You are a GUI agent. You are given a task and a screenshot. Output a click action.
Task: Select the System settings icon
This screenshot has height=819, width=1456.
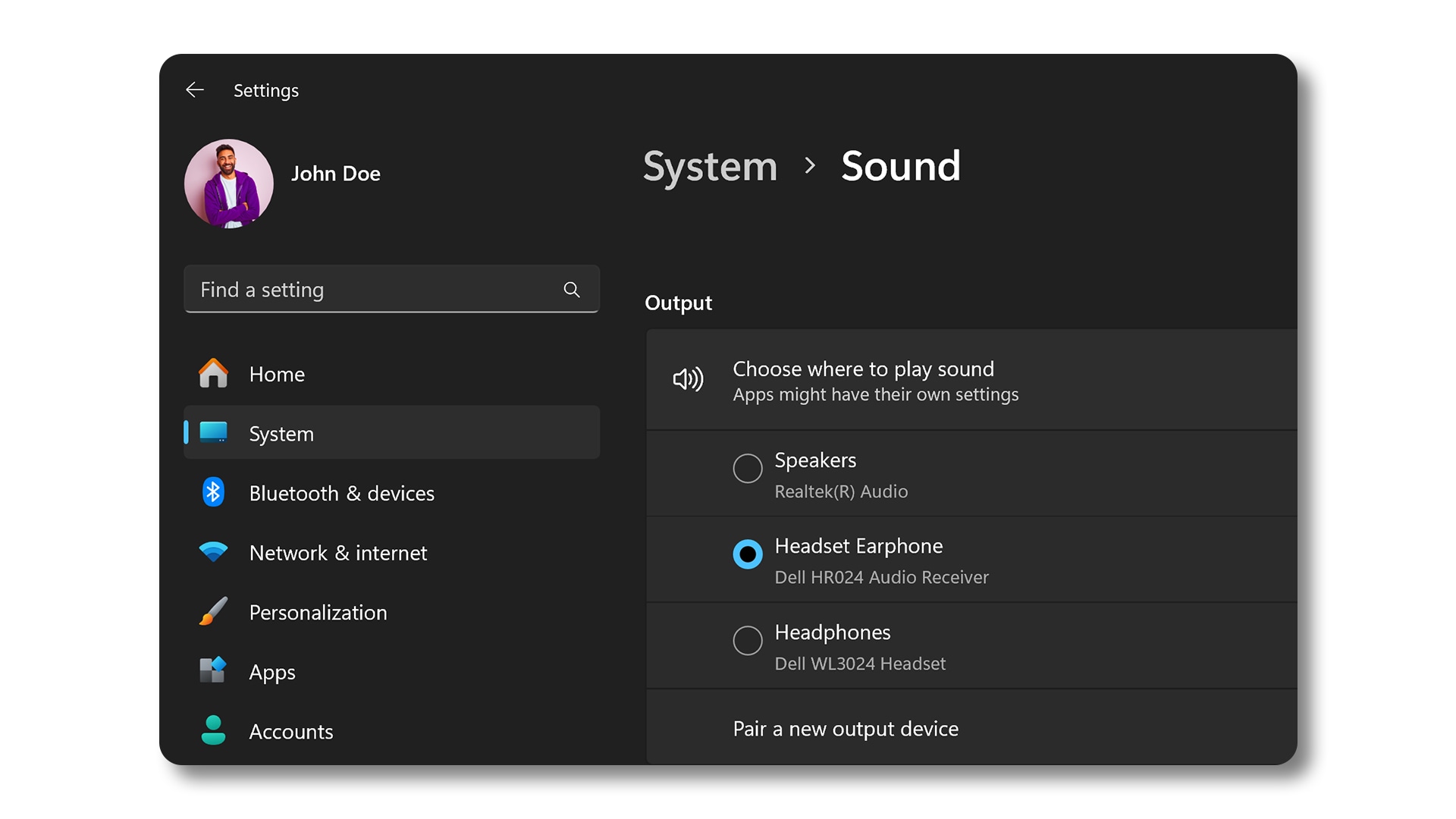click(216, 433)
